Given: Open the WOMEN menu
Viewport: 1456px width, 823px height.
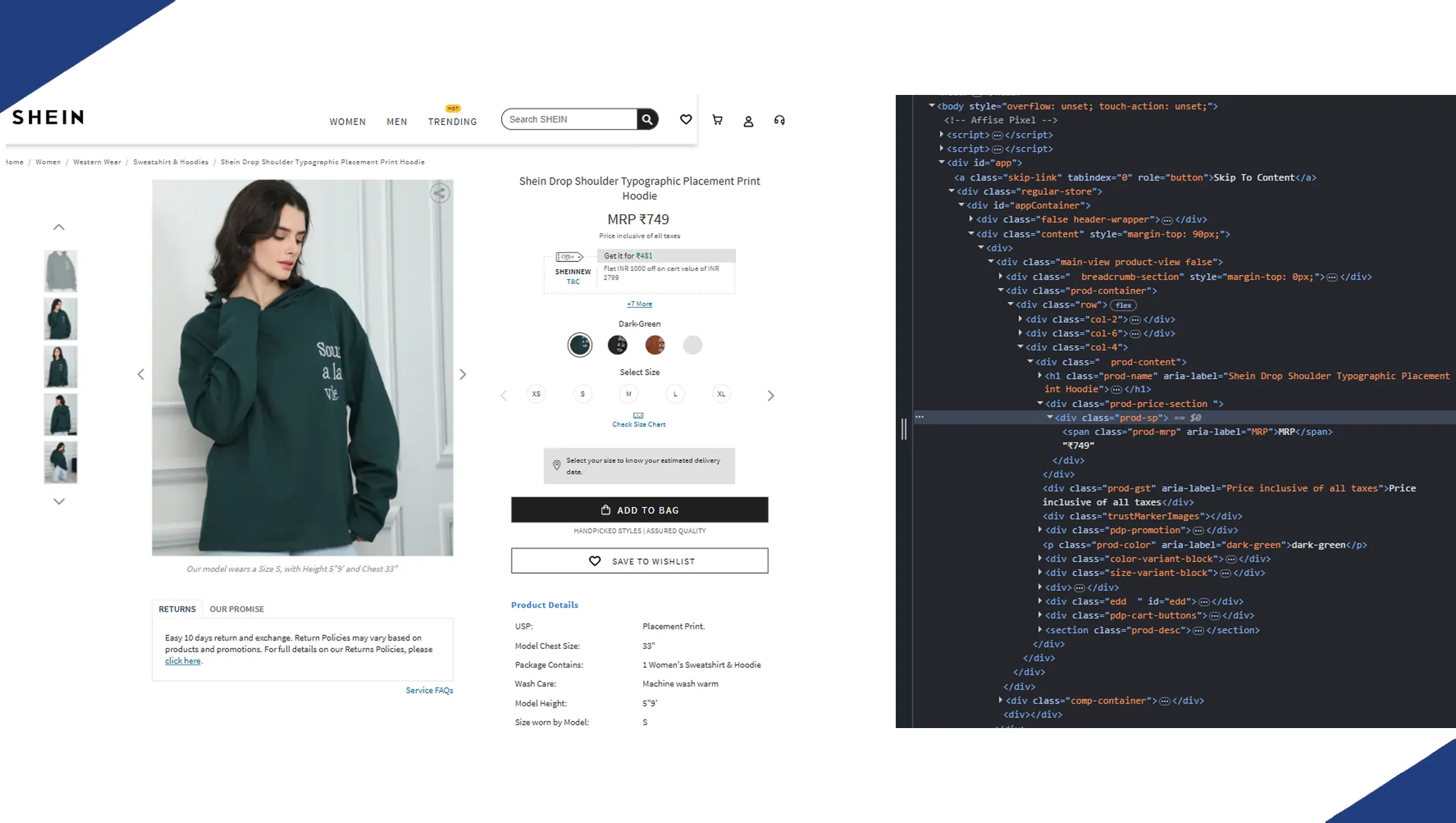Looking at the screenshot, I should point(347,122).
